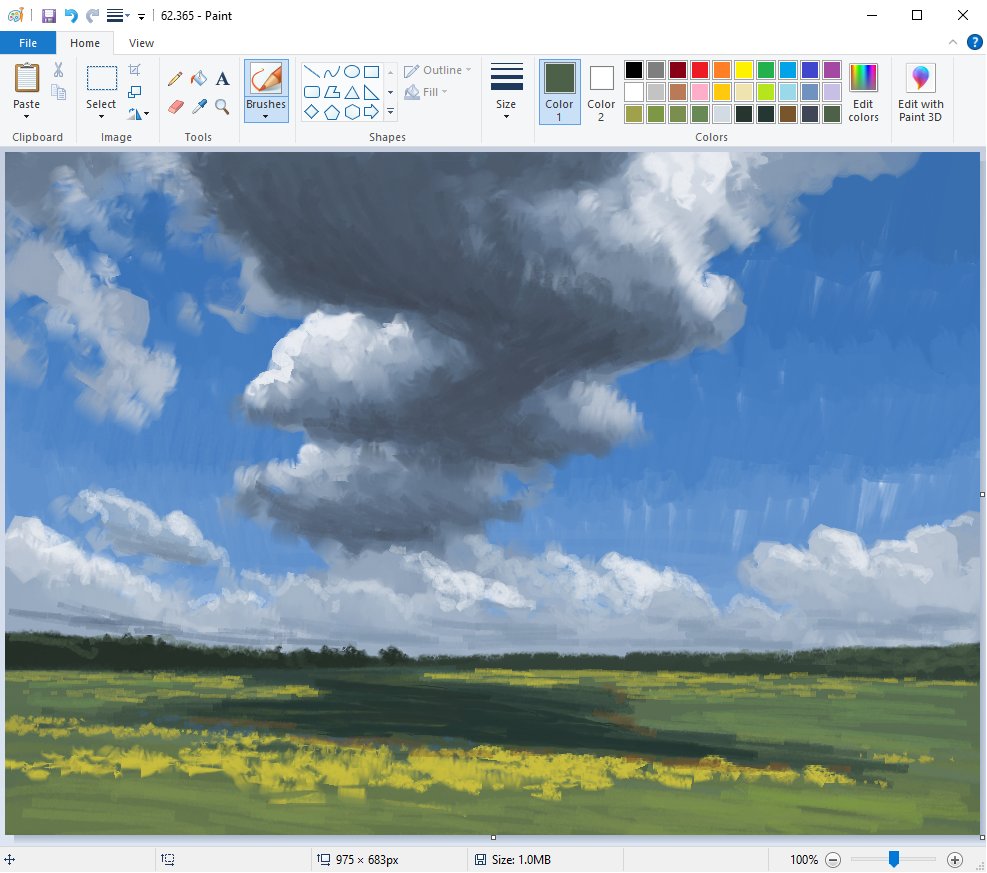
Task: Choose the Oval shape
Action: click(x=352, y=71)
